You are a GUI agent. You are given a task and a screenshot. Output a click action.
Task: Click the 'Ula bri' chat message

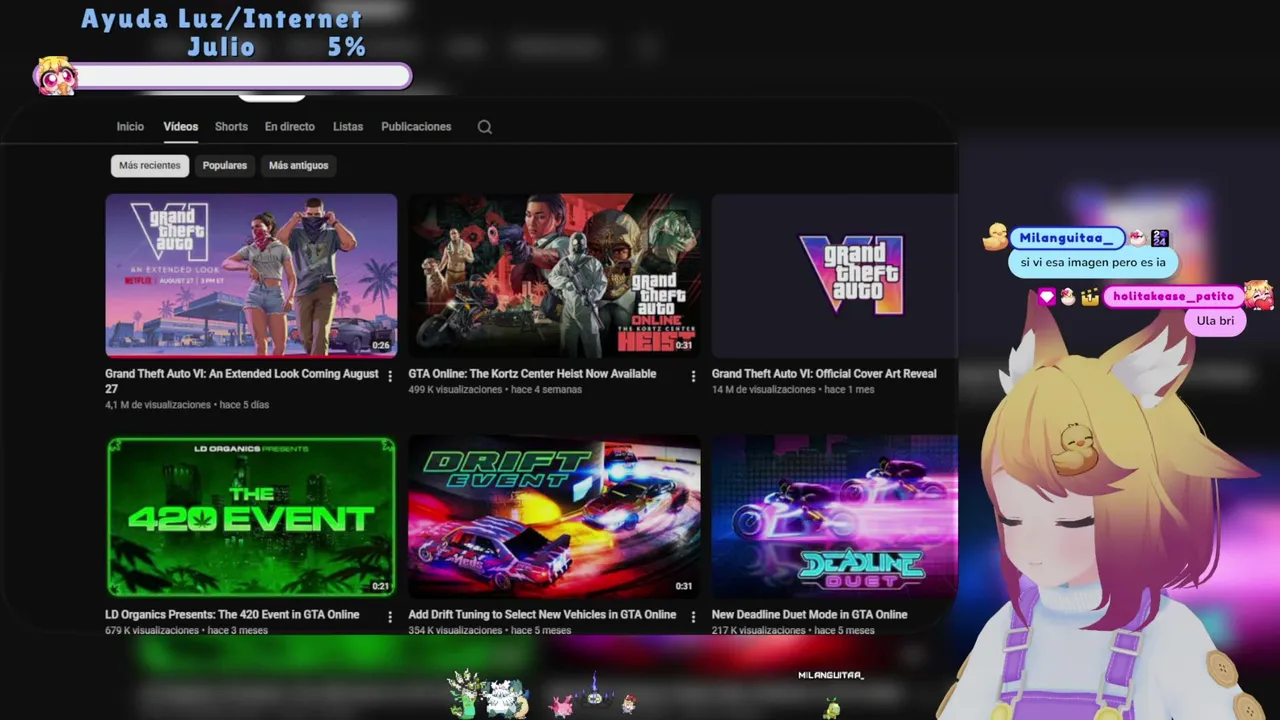click(1215, 321)
